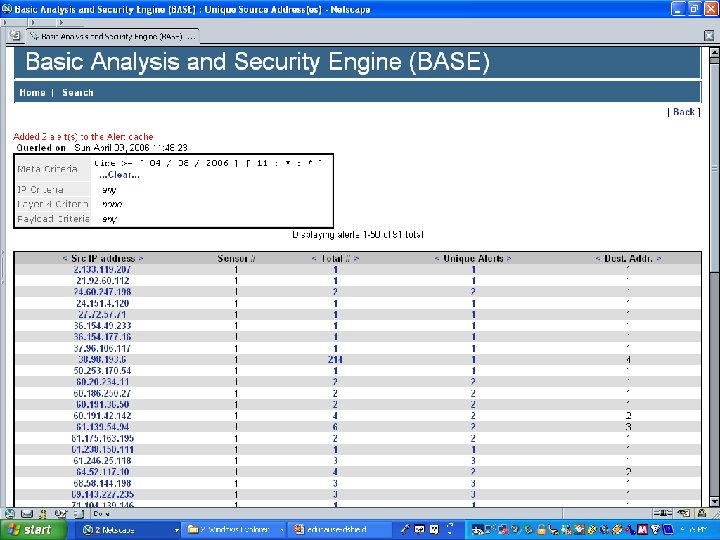Viewport: 720px width, 540px height.
Task: Follow the Back link
Action: [x=683, y=112]
